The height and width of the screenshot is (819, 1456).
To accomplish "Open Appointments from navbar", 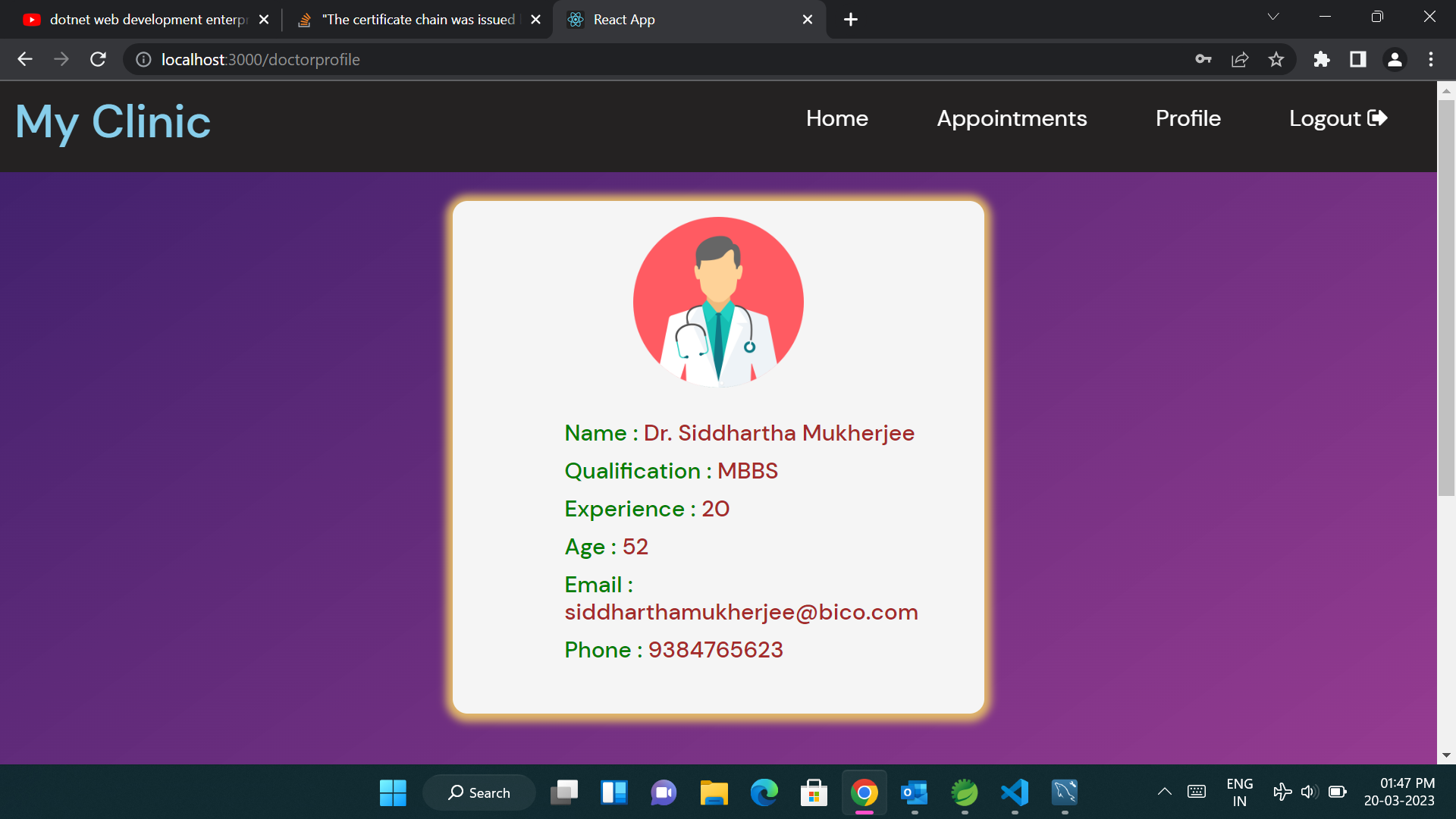I will point(1012,118).
